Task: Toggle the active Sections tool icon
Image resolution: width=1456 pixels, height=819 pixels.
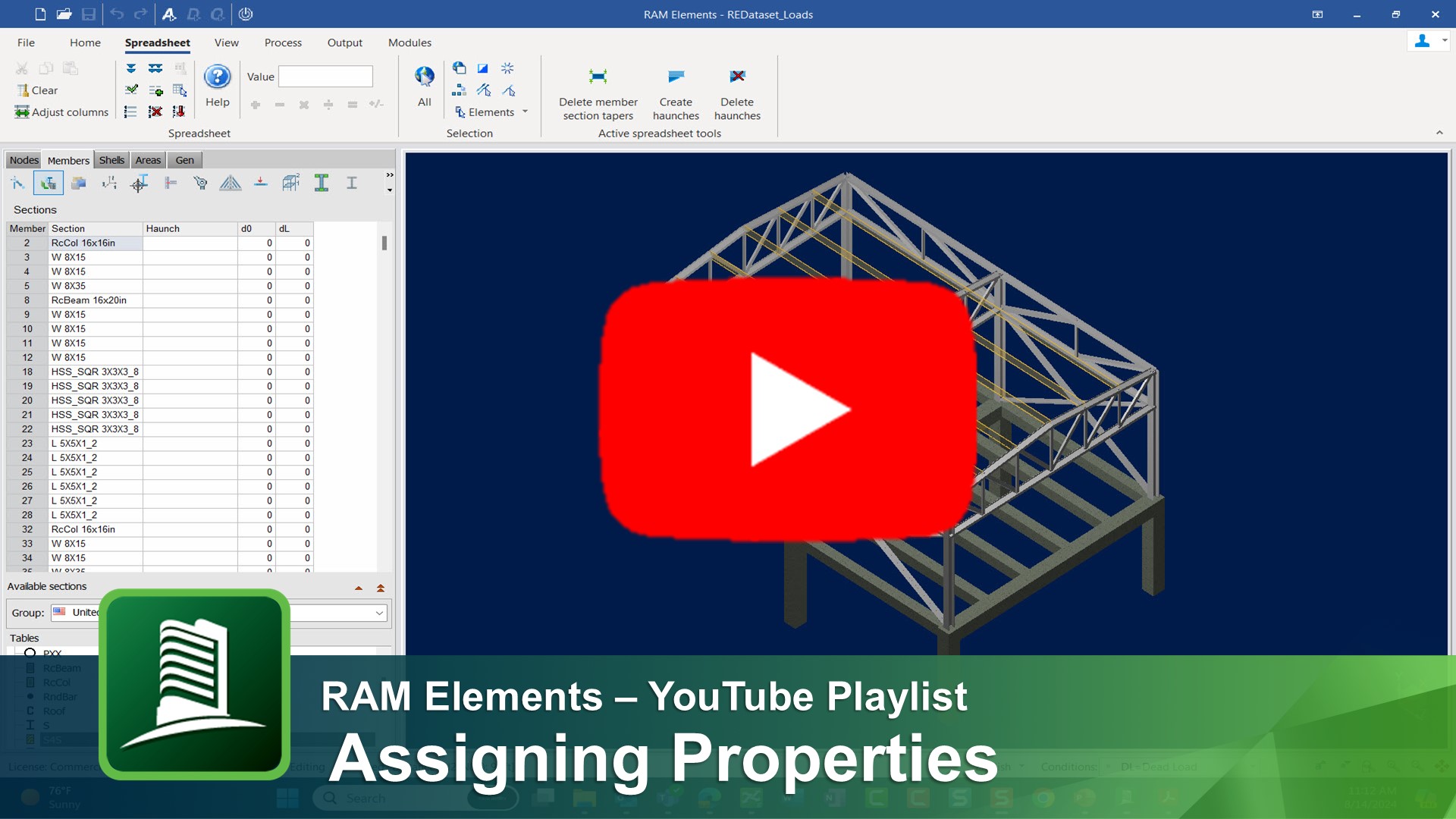Action: tap(48, 183)
